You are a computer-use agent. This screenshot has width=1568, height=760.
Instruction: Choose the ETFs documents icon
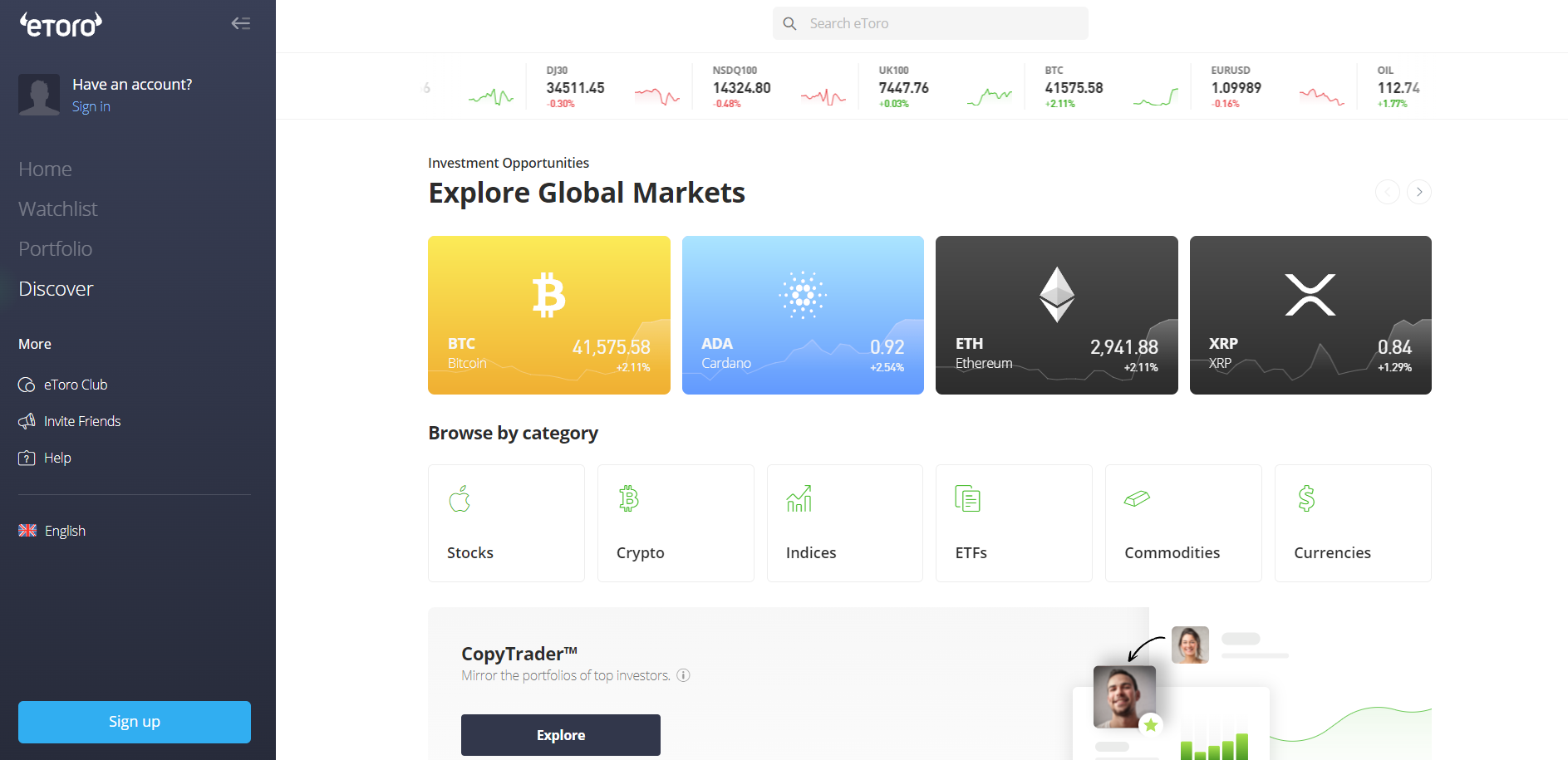(968, 498)
